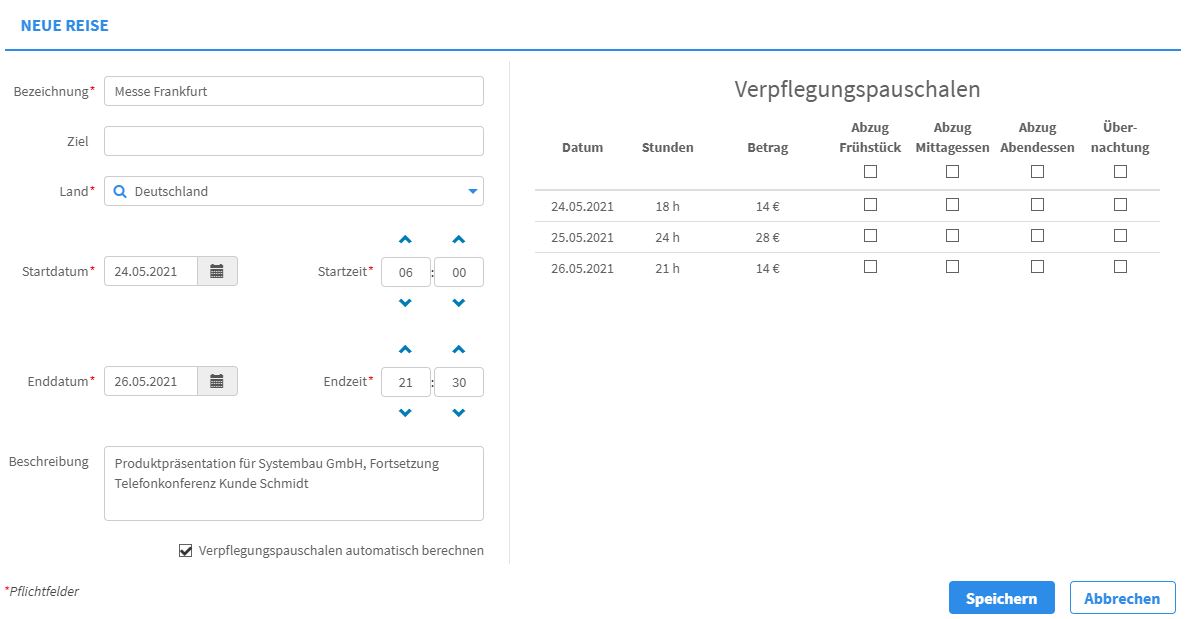Toggle Abzug Abendessen for 24.05.2021
This screenshot has height=619, width=1185.
tap(1037, 204)
